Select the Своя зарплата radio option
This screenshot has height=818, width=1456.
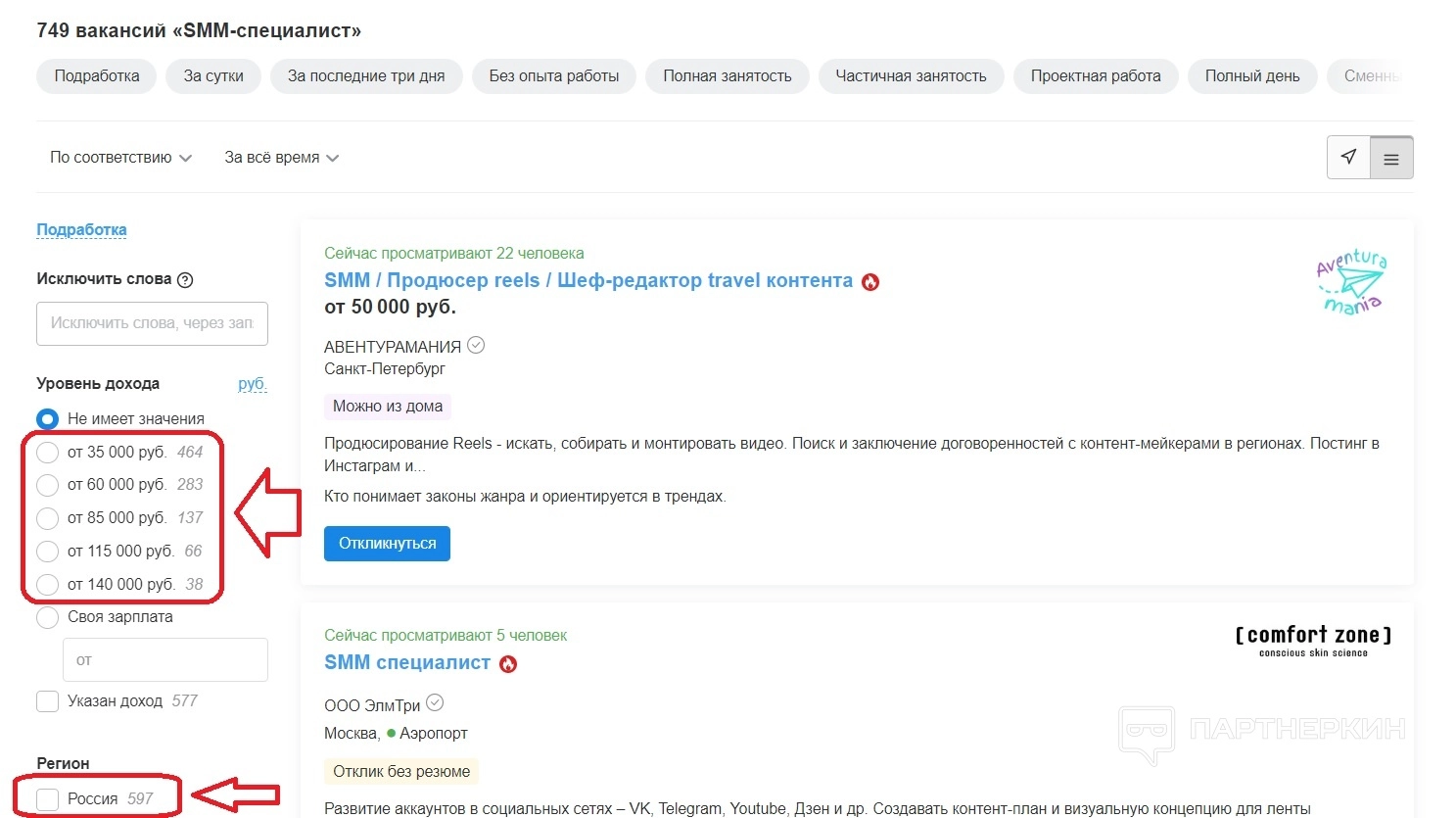point(47,617)
